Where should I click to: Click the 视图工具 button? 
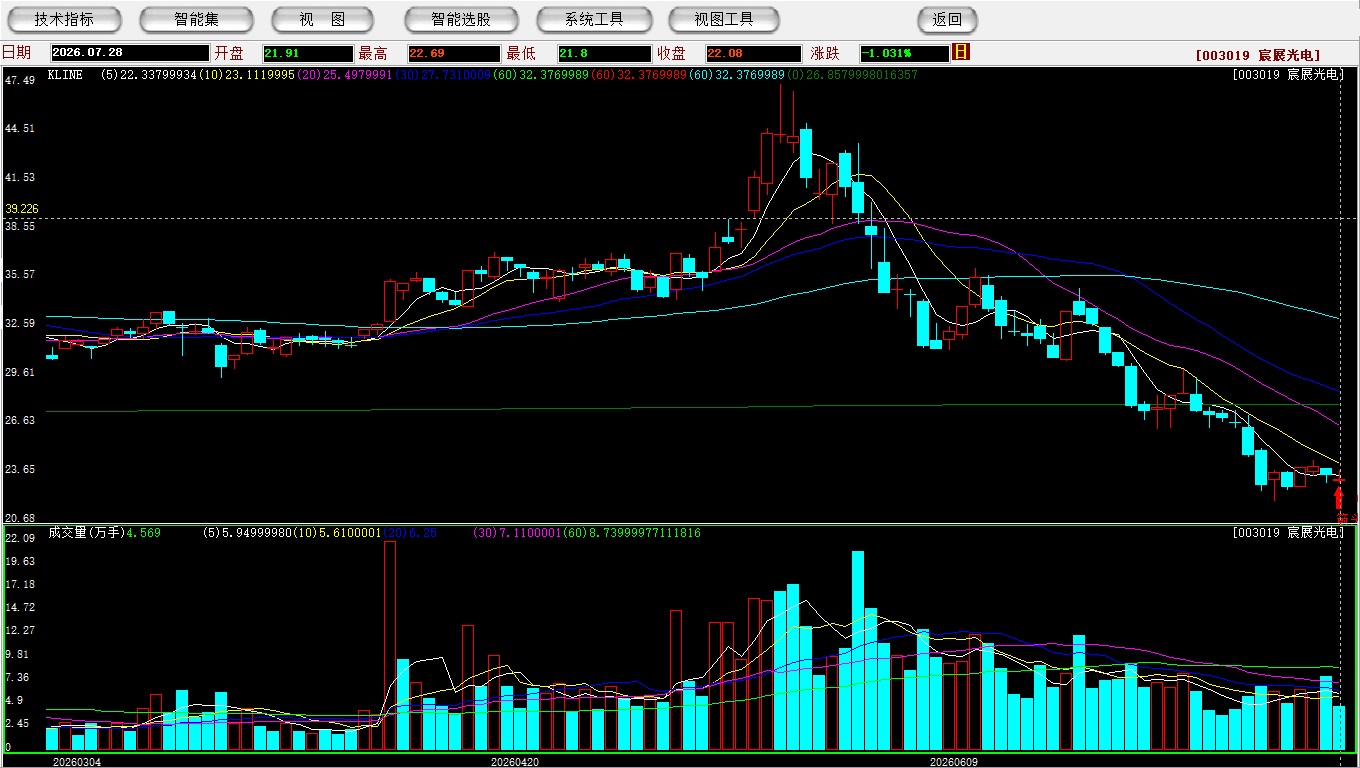click(724, 19)
